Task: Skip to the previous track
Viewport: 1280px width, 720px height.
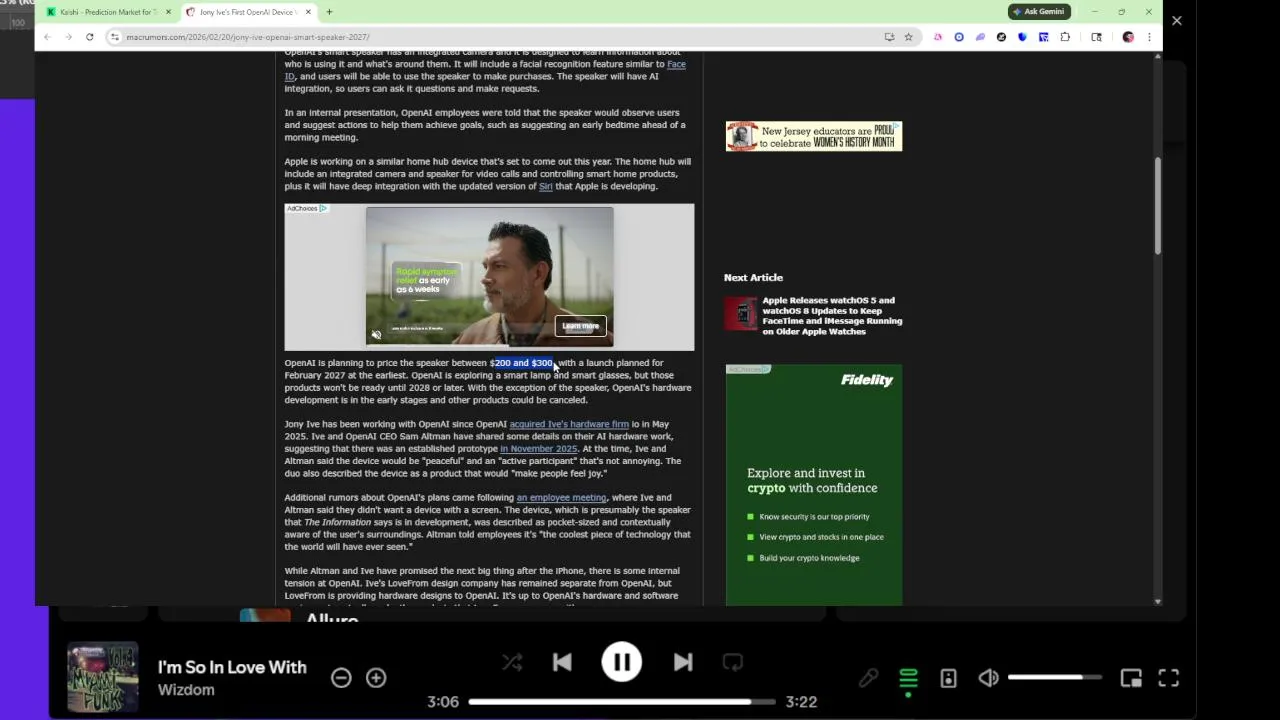Action: [562, 662]
